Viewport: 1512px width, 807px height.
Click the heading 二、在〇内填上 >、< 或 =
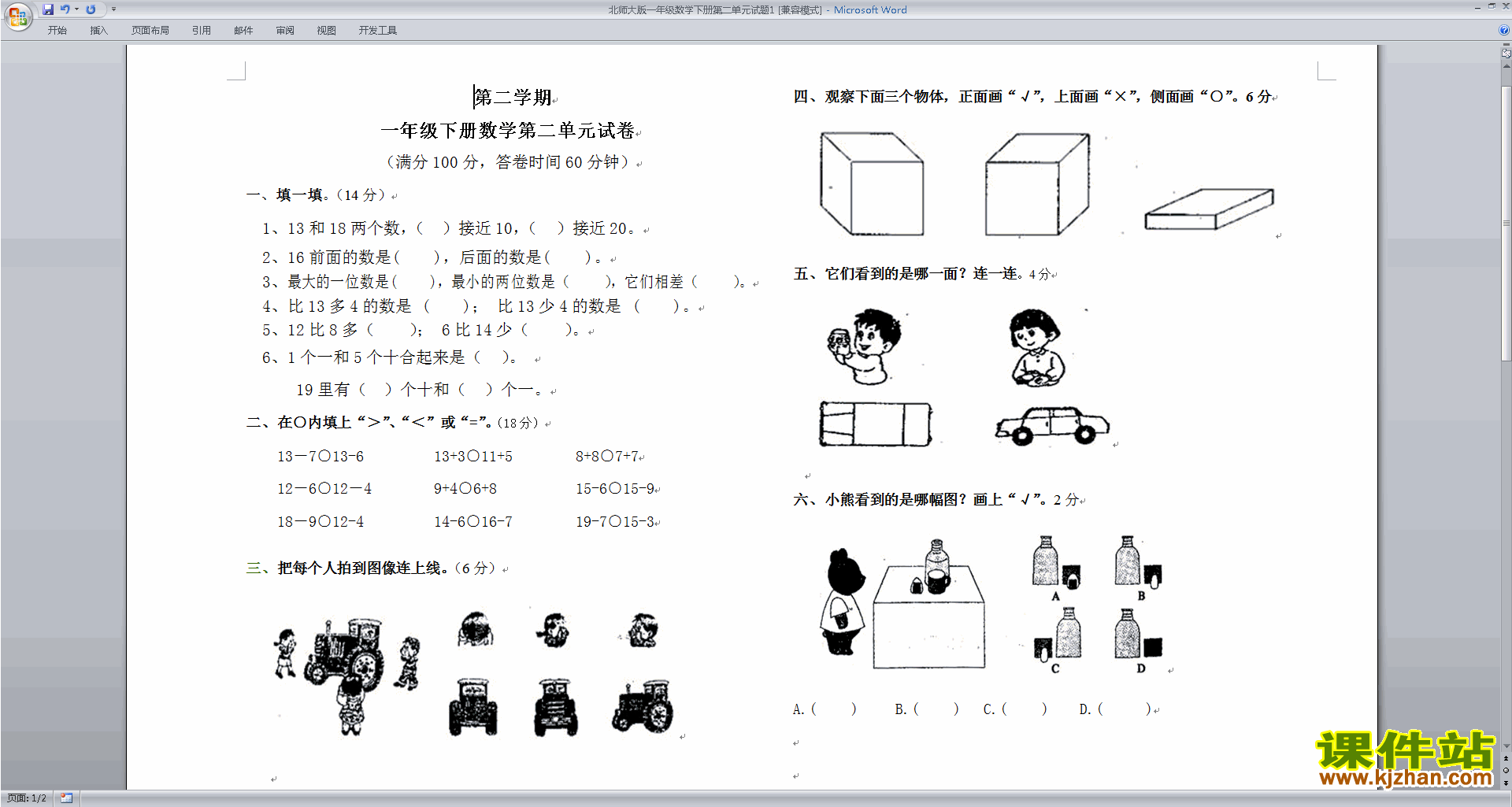point(393,423)
